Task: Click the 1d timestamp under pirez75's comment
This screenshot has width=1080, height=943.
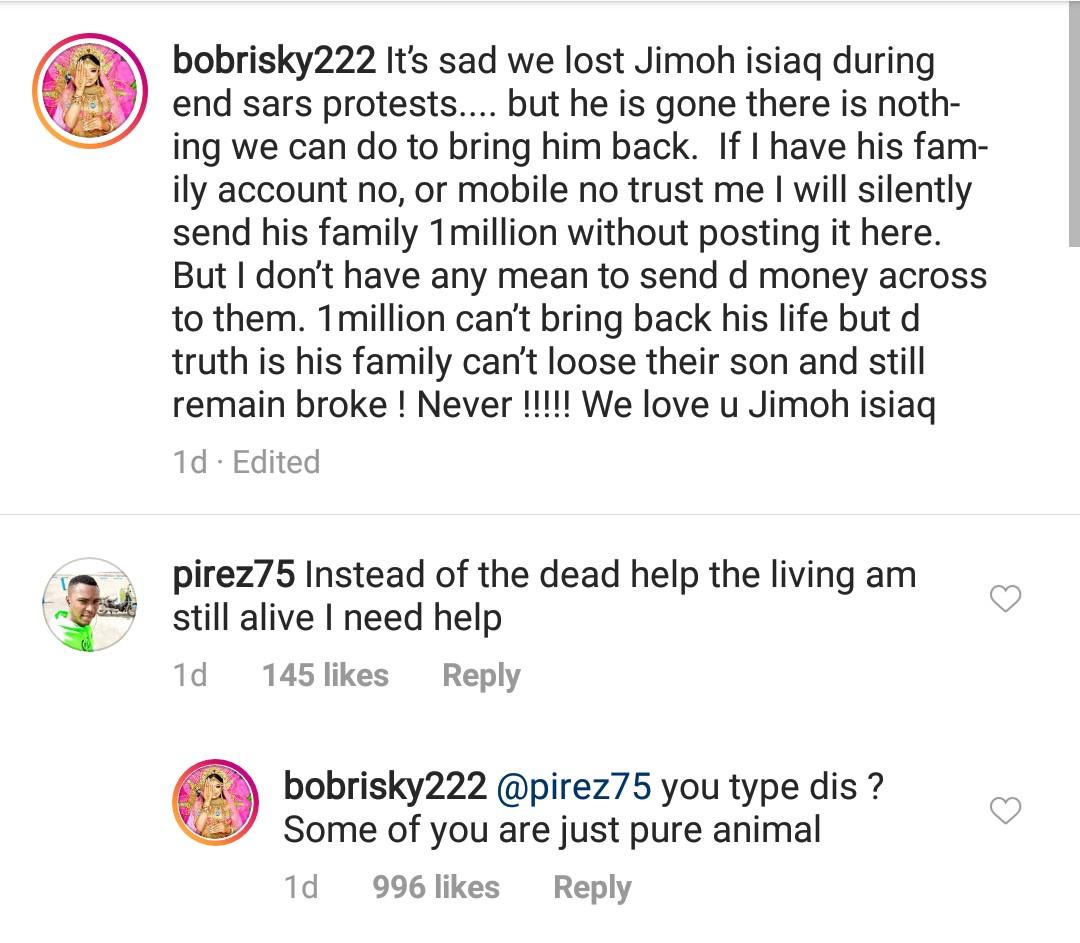Action: (x=190, y=676)
